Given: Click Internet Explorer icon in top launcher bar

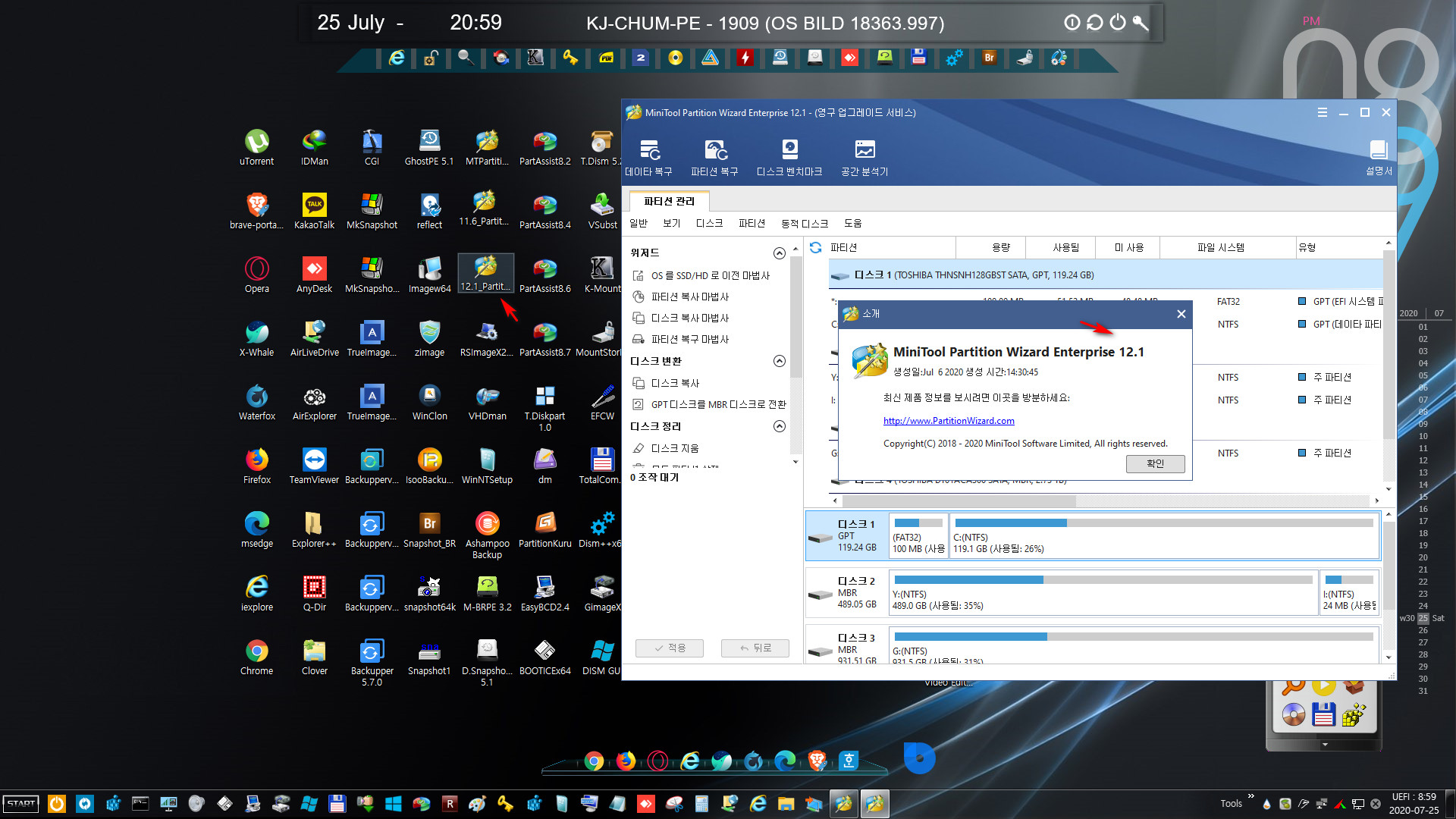Looking at the screenshot, I should point(397,58).
